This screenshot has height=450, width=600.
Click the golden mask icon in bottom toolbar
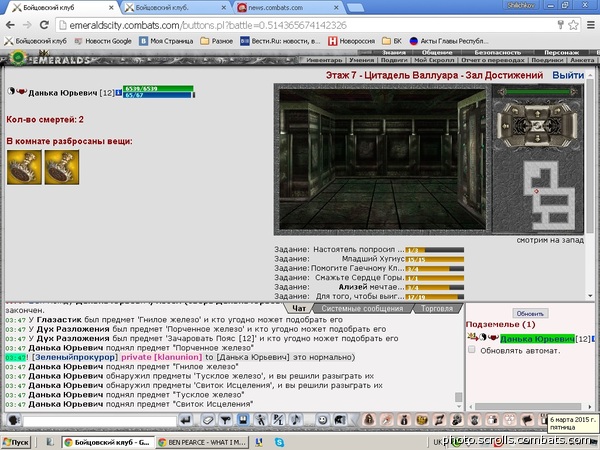pyautogui.click(x=422, y=420)
